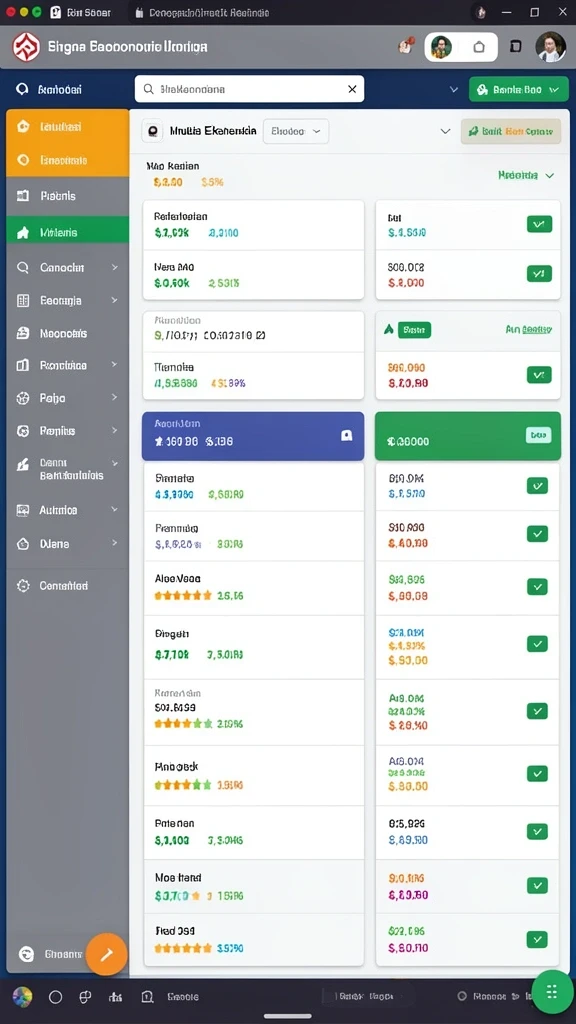The width and height of the screenshot is (576, 1024).
Task: Click the magnifier icon inside the search field
Action: click(x=148, y=89)
